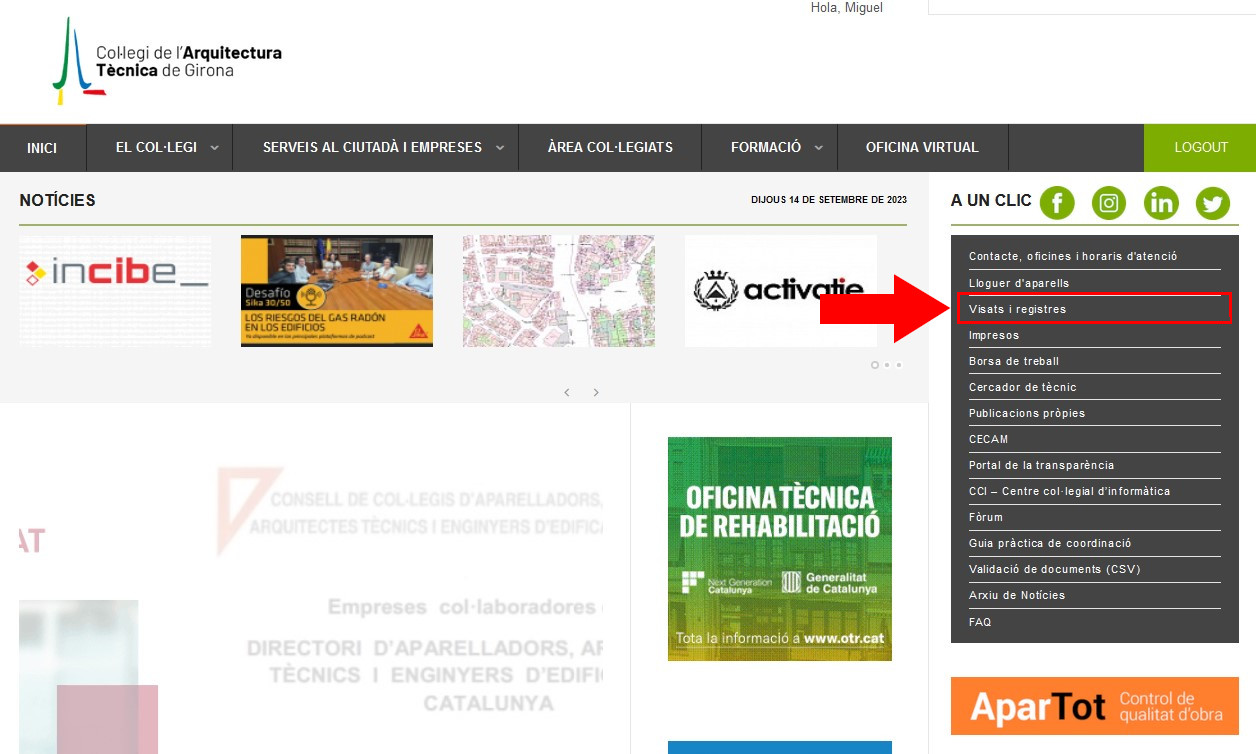Open Publicacions pròpies link
Viewport: 1256px width, 754px height.
tap(1027, 413)
